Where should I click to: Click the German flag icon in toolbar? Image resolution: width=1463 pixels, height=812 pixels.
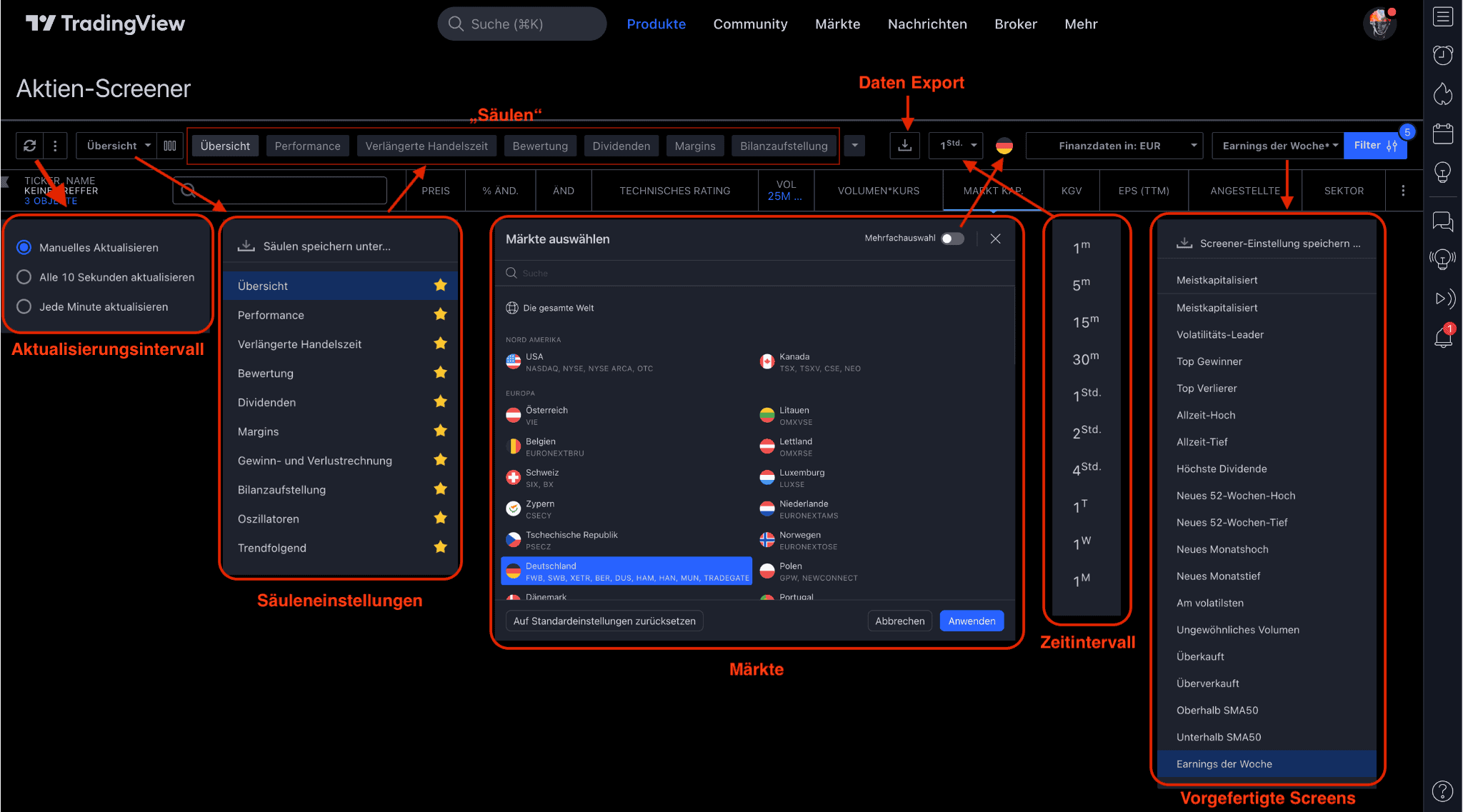coord(1005,145)
